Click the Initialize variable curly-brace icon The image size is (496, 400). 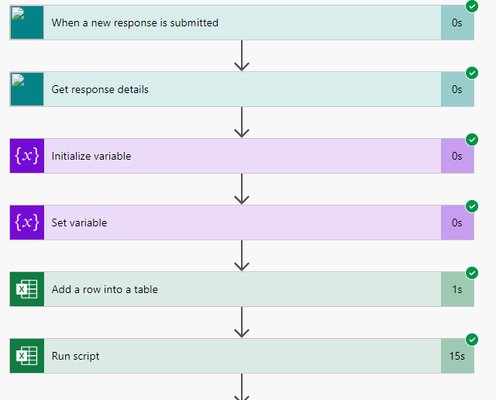point(27,156)
